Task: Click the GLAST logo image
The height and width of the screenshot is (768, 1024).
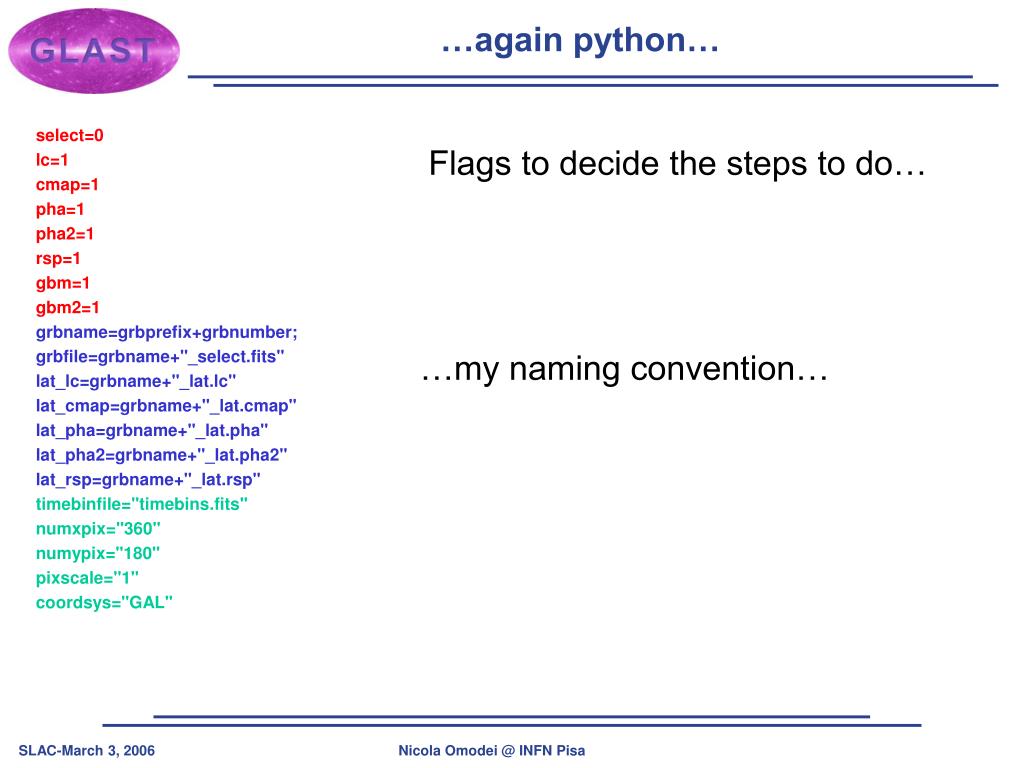Action: (x=93, y=50)
